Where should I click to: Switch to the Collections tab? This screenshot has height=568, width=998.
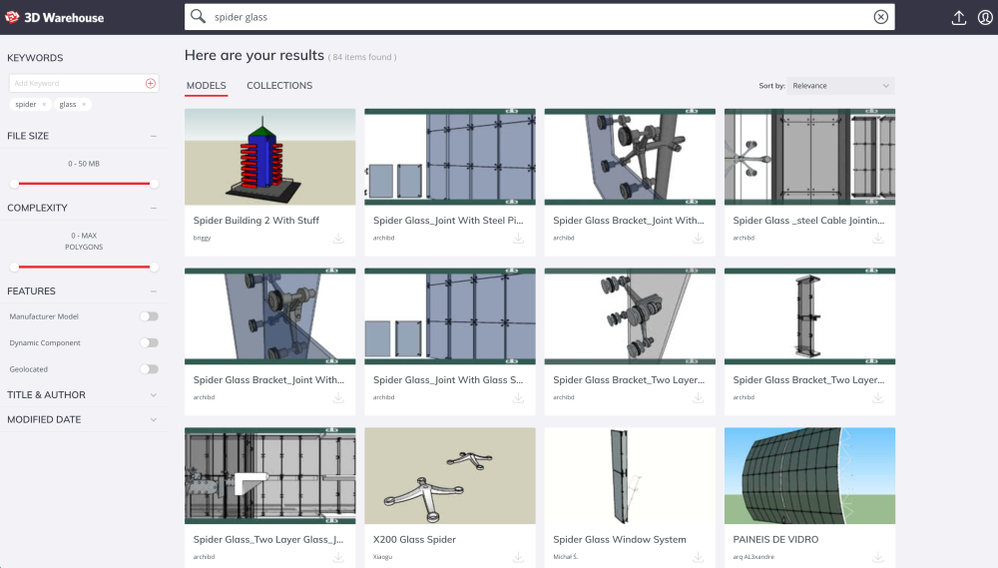pyautogui.click(x=279, y=85)
